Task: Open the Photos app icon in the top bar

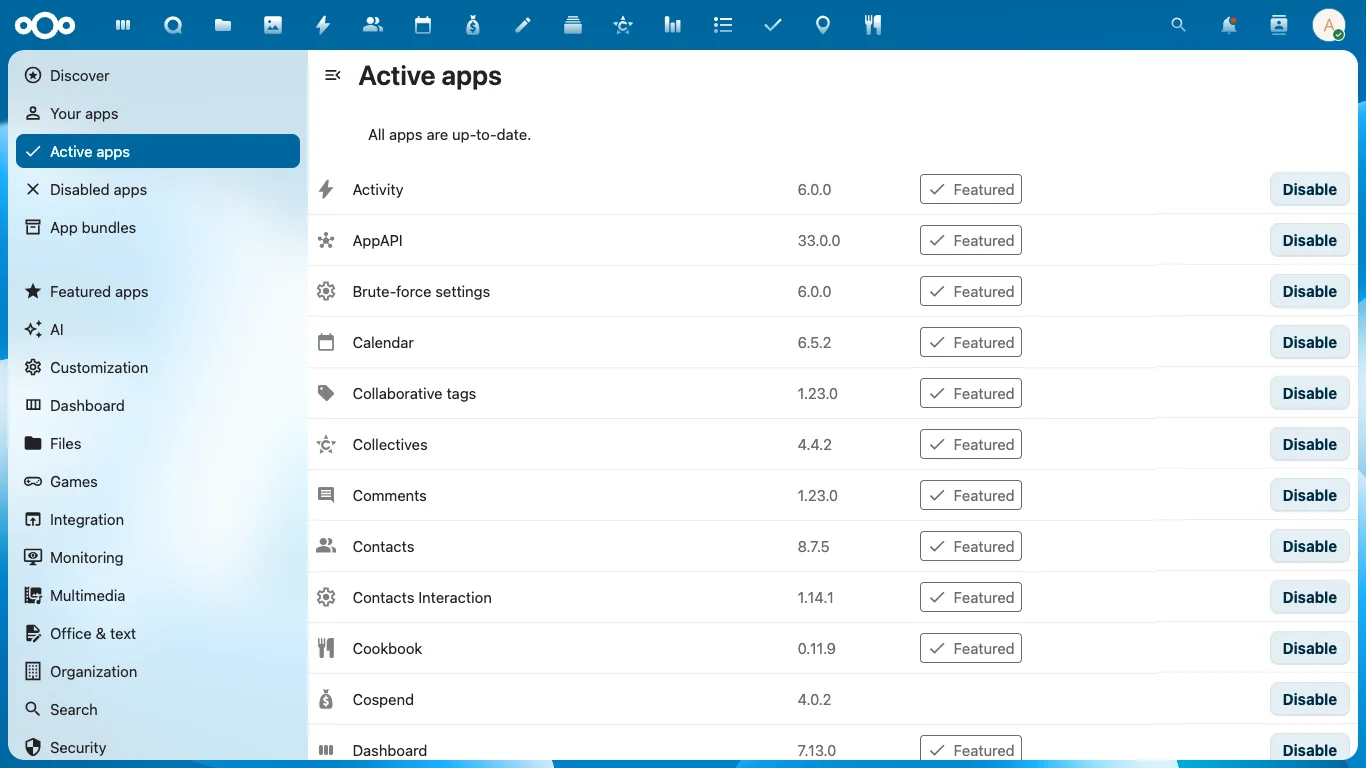Action: (273, 25)
